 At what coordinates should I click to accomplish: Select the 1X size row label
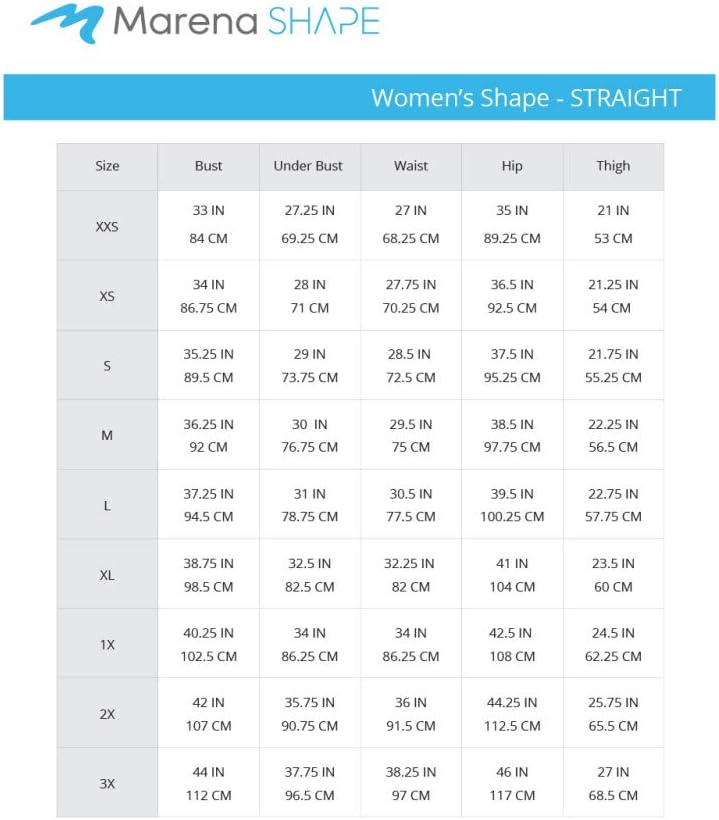click(107, 645)
